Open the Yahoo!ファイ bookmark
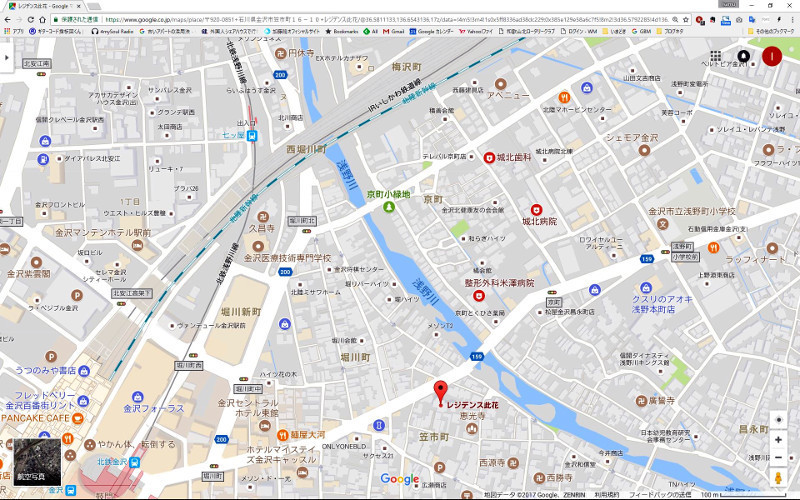This screenshot has width=800, height=500. [x=476, y=31]
